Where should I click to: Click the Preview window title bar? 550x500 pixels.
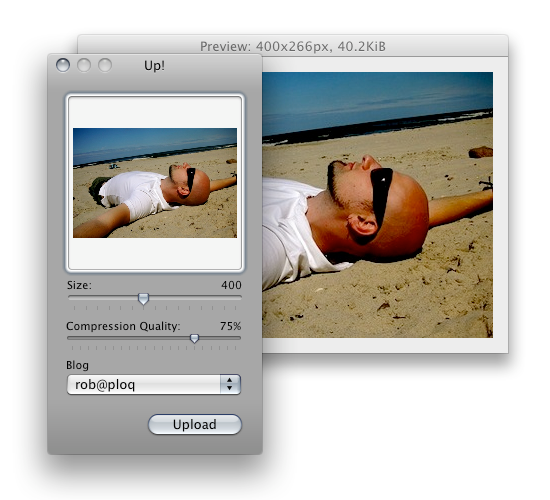click(x=293, y=46)
